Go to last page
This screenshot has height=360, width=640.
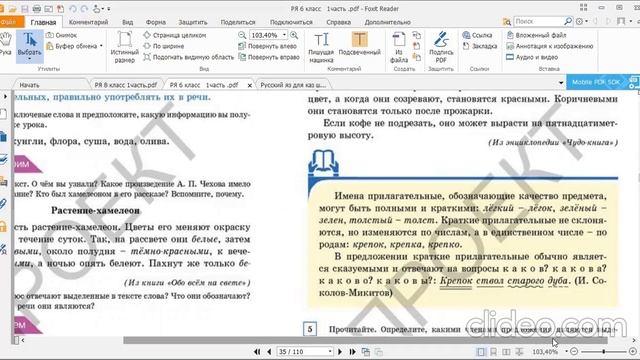point(353,351)
